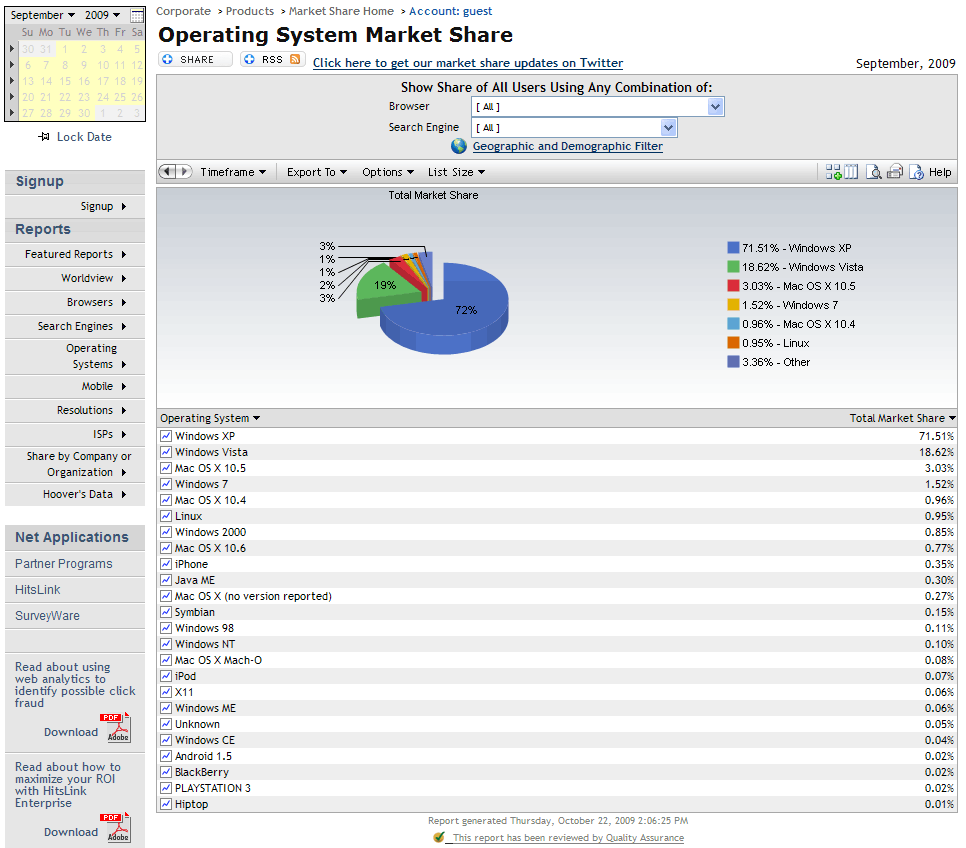Open the Export To dropdown menu
966x848 pixels.
317,172
